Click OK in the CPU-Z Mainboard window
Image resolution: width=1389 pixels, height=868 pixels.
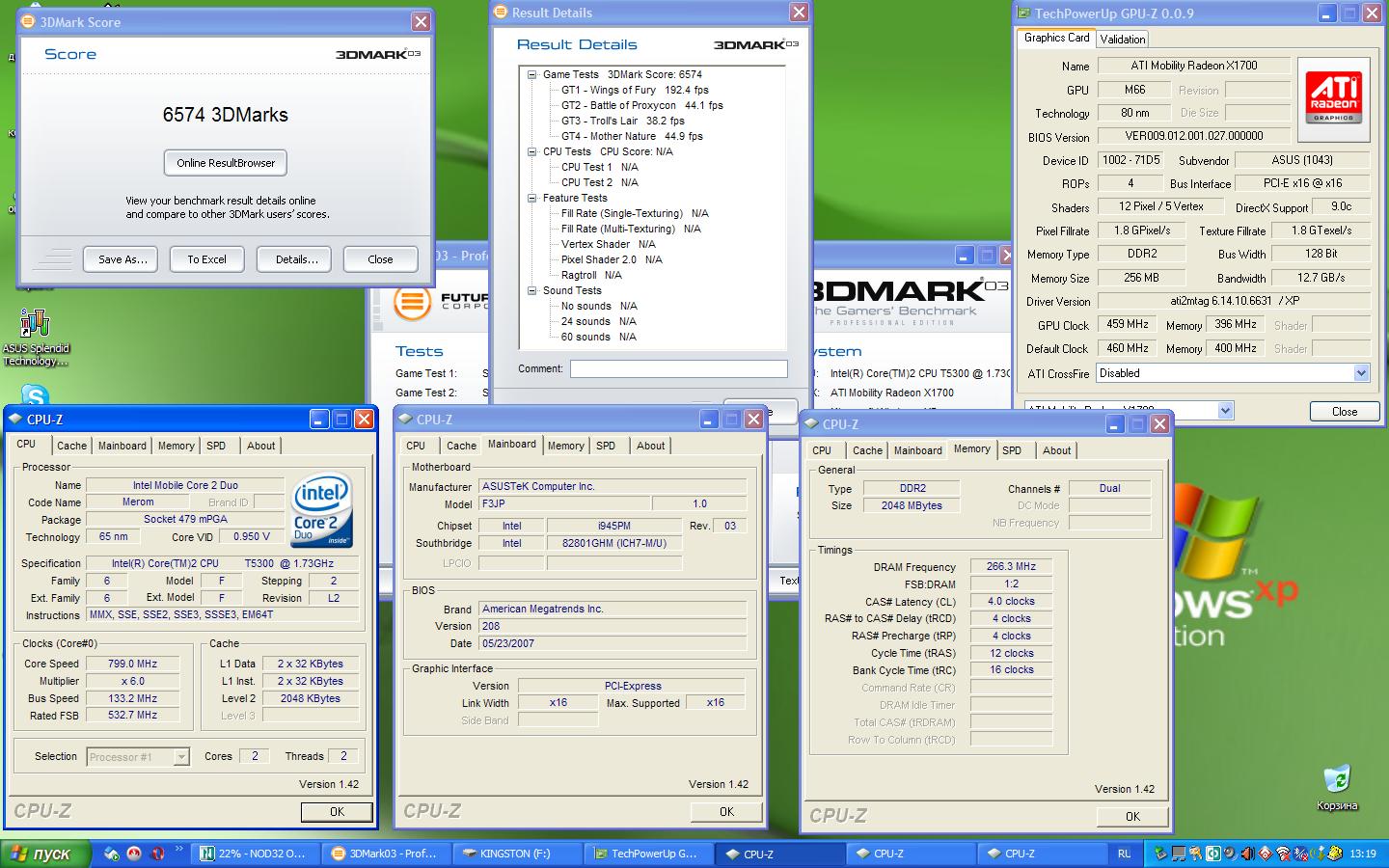[726, 811]
